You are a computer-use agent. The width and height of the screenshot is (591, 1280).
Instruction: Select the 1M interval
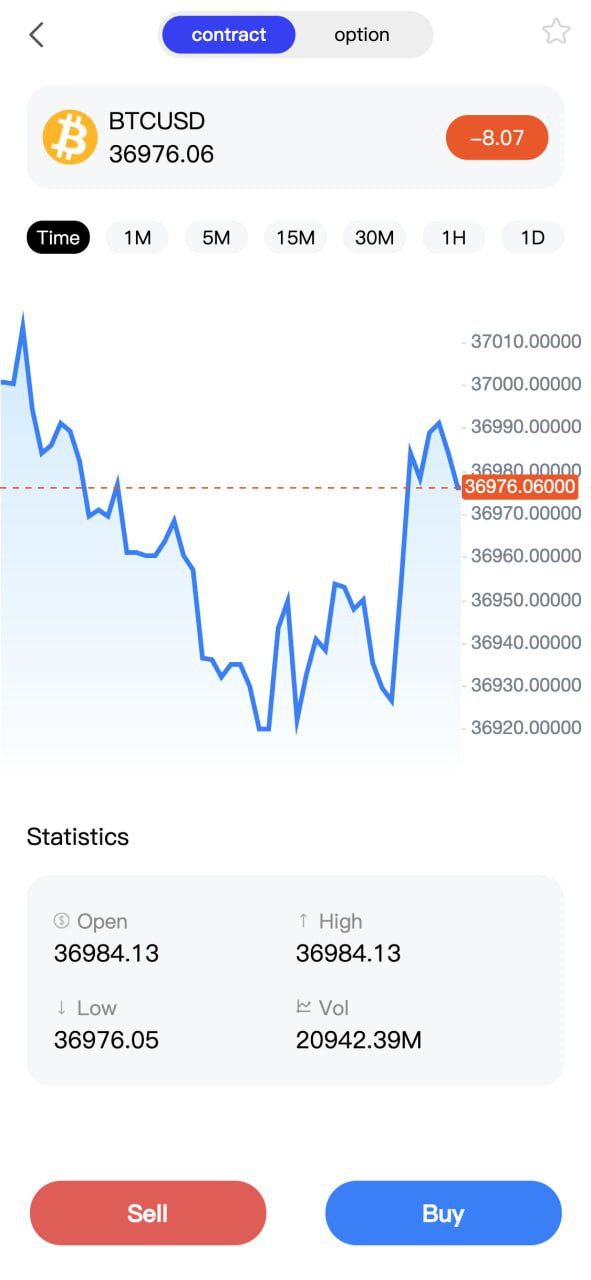[x=137, y=238]
